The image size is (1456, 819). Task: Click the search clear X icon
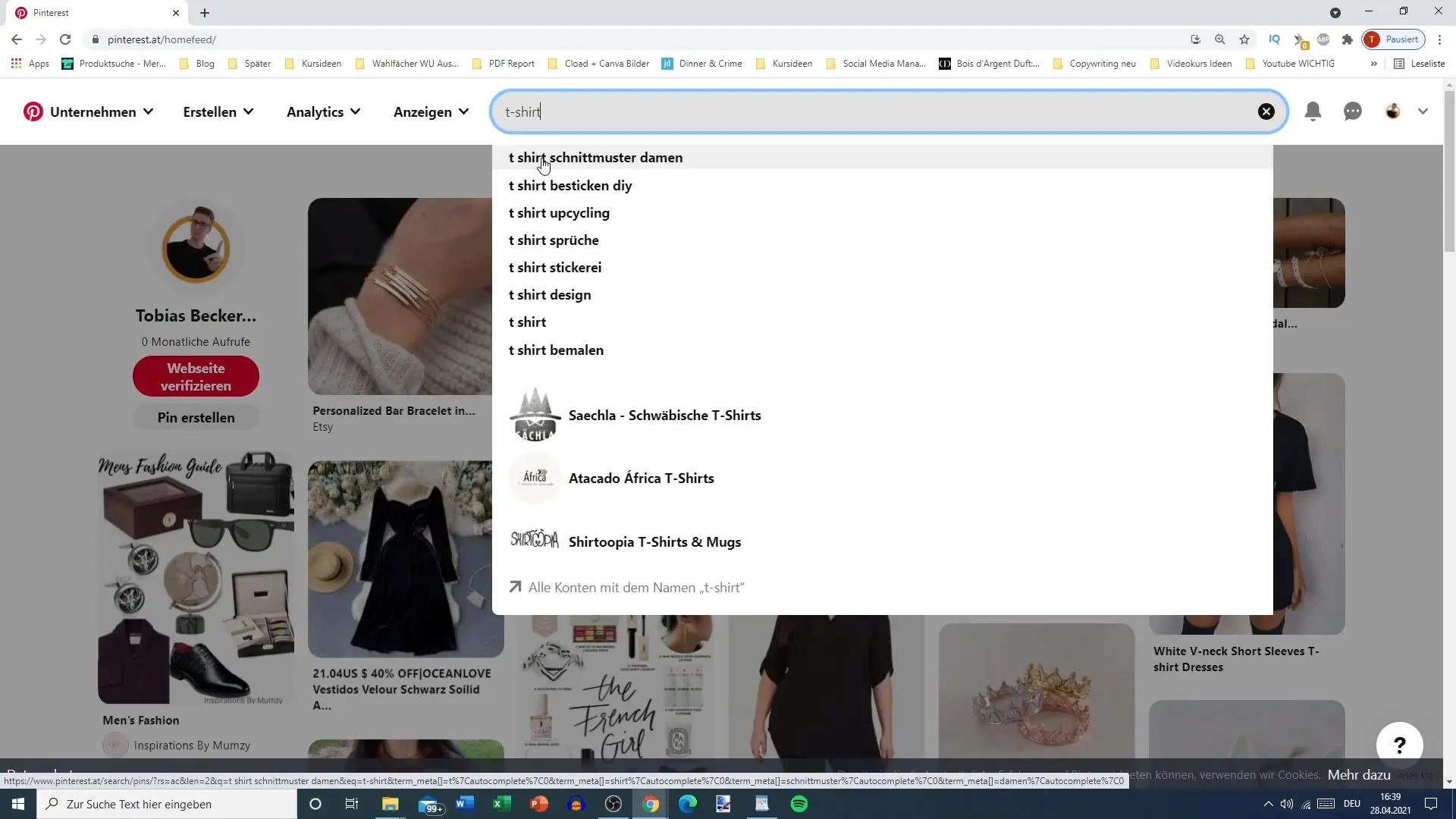tap(1267, 111)
